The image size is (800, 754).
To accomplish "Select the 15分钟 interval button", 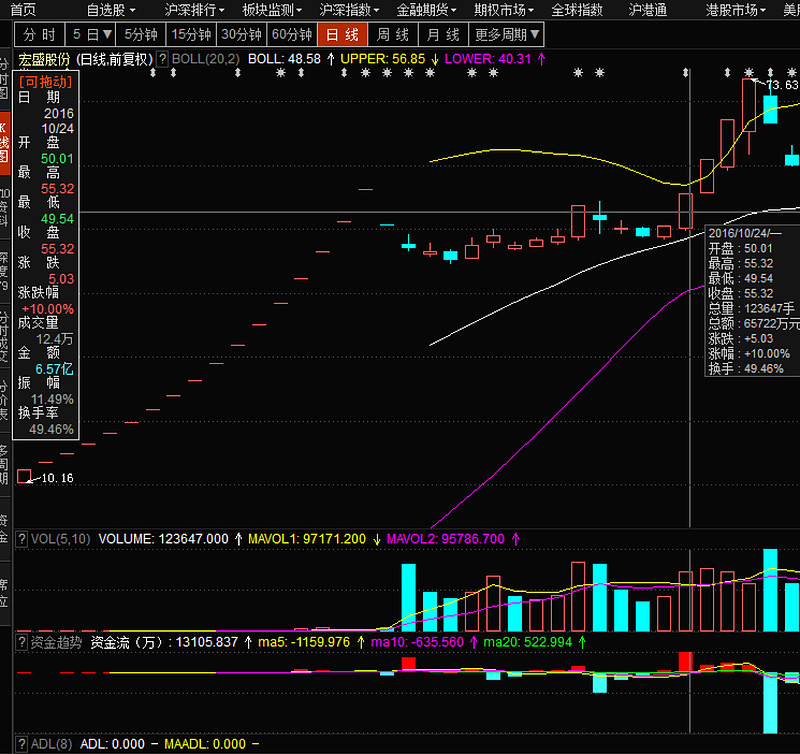I will coord(191,35).
